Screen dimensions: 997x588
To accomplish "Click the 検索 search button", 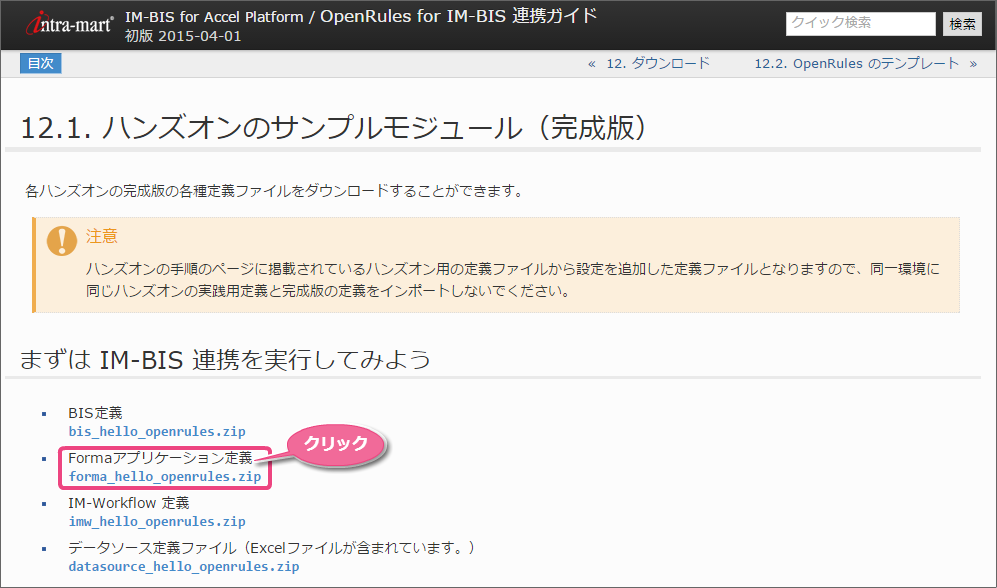I will tap(962, 24).
